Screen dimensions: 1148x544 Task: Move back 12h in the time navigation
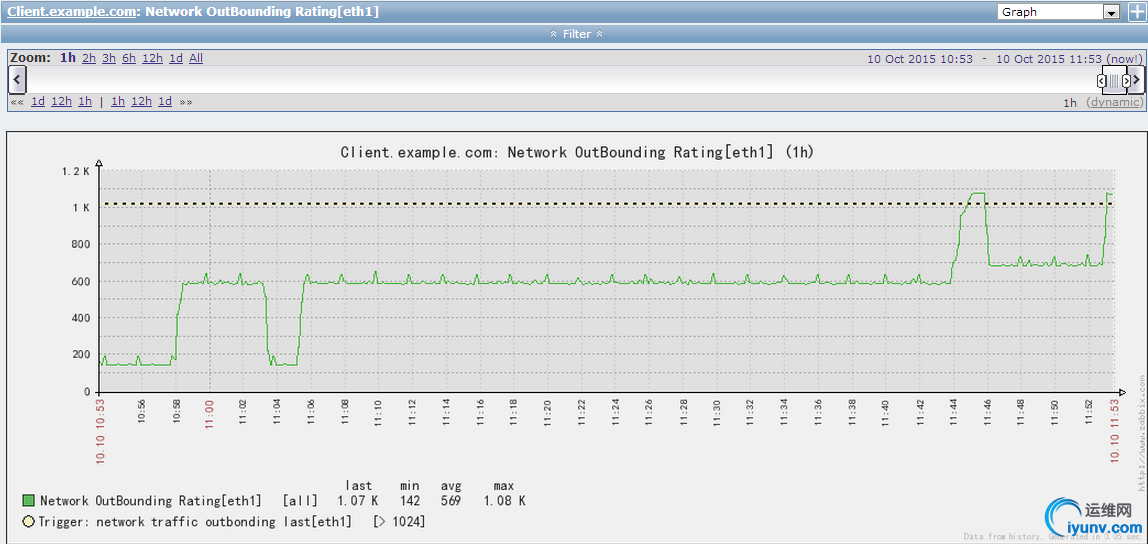point(62,102)
